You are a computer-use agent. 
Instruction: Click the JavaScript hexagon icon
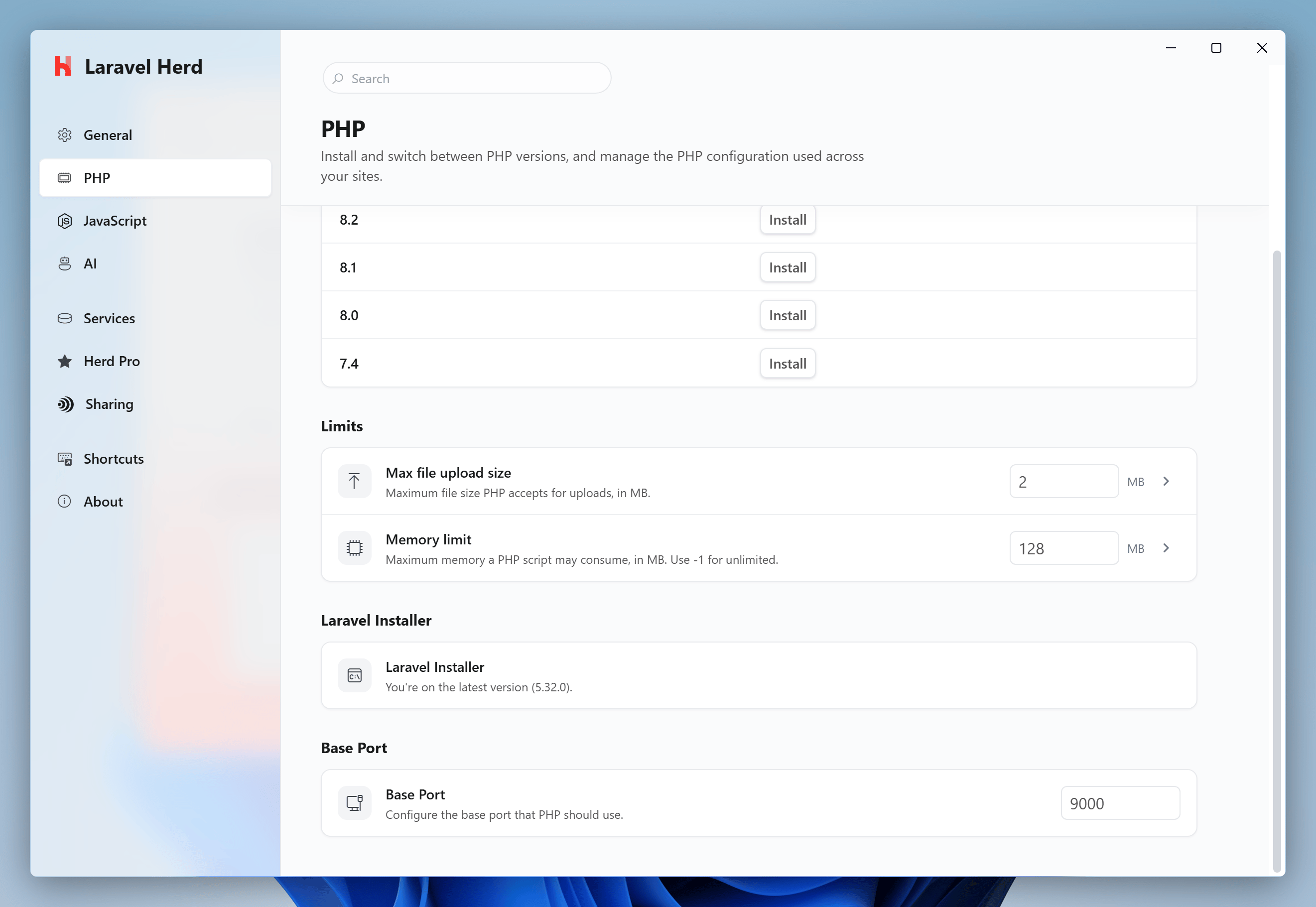click(x=65, y=221)
